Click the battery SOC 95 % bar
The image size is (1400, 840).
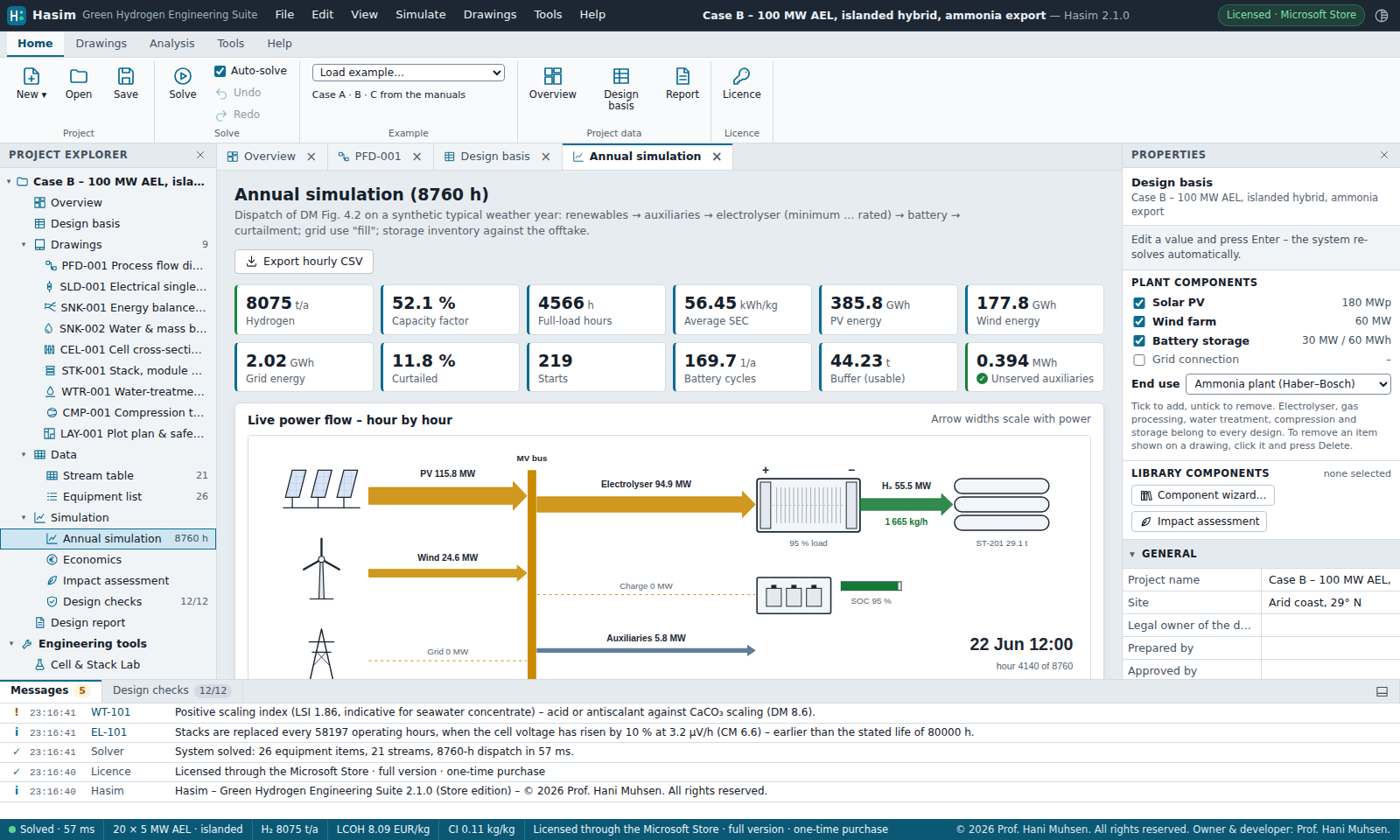click(871, 586)
